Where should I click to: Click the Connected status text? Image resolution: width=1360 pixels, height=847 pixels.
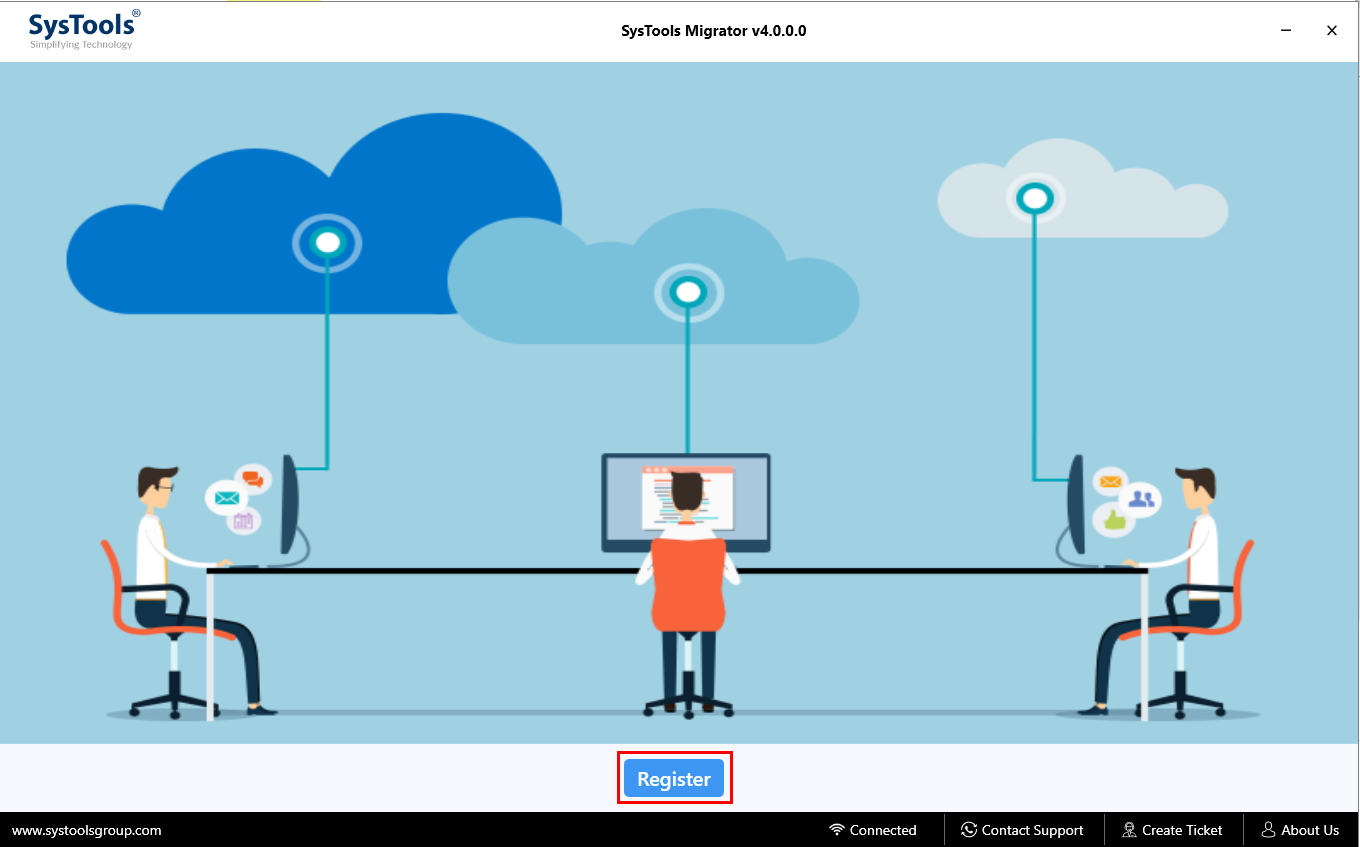coord(883,830)
